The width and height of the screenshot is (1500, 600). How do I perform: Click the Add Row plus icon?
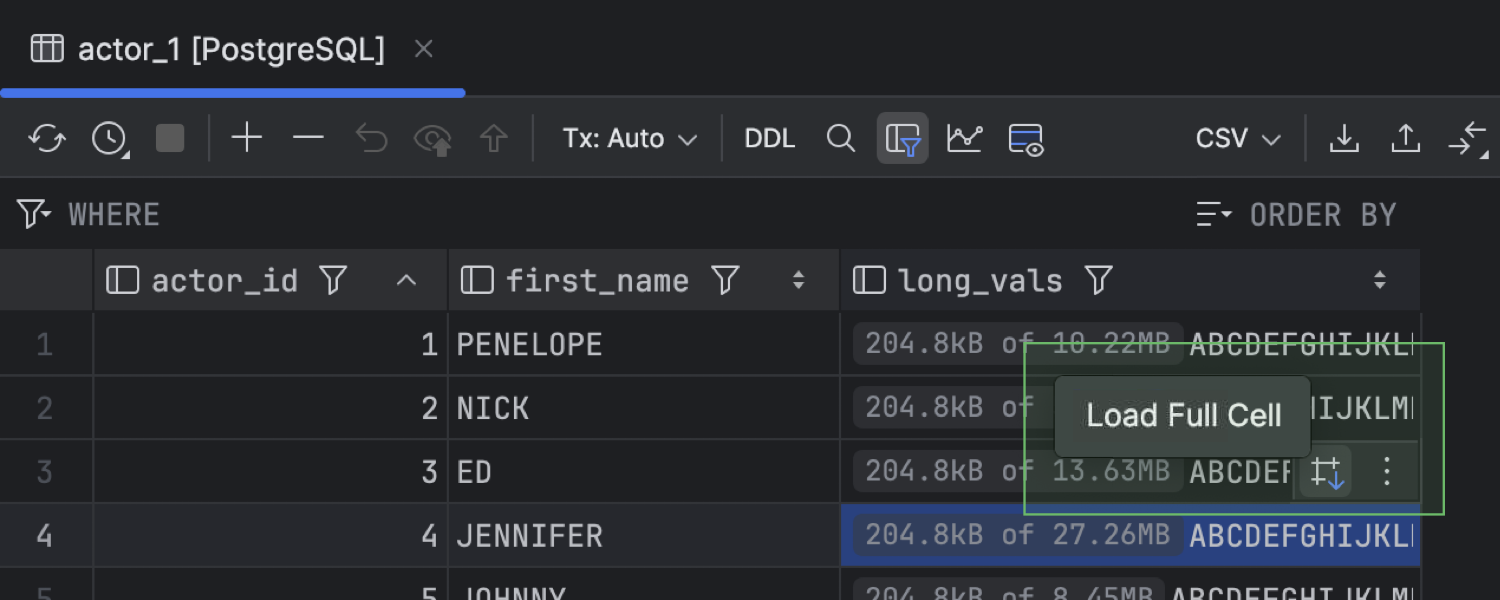point(246,138)
